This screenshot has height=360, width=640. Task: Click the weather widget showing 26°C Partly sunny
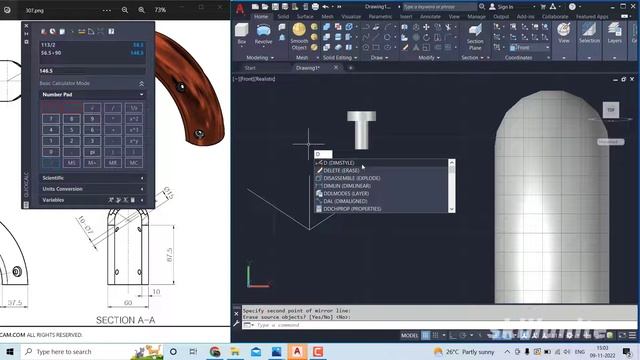click(x=464, y=351)
